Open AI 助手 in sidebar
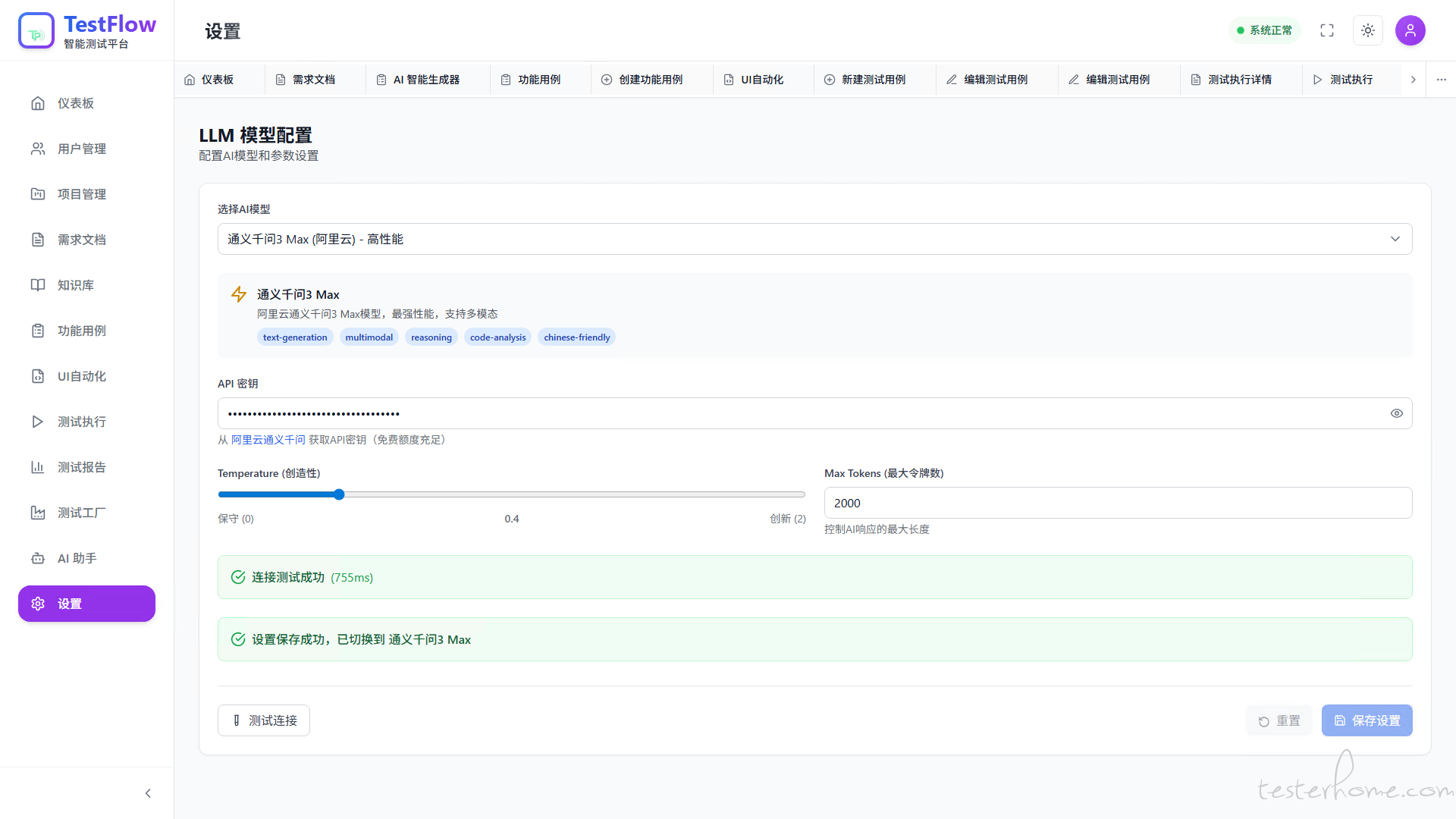The width and height of the screenshot is (1456, 819). coord(77,558)
